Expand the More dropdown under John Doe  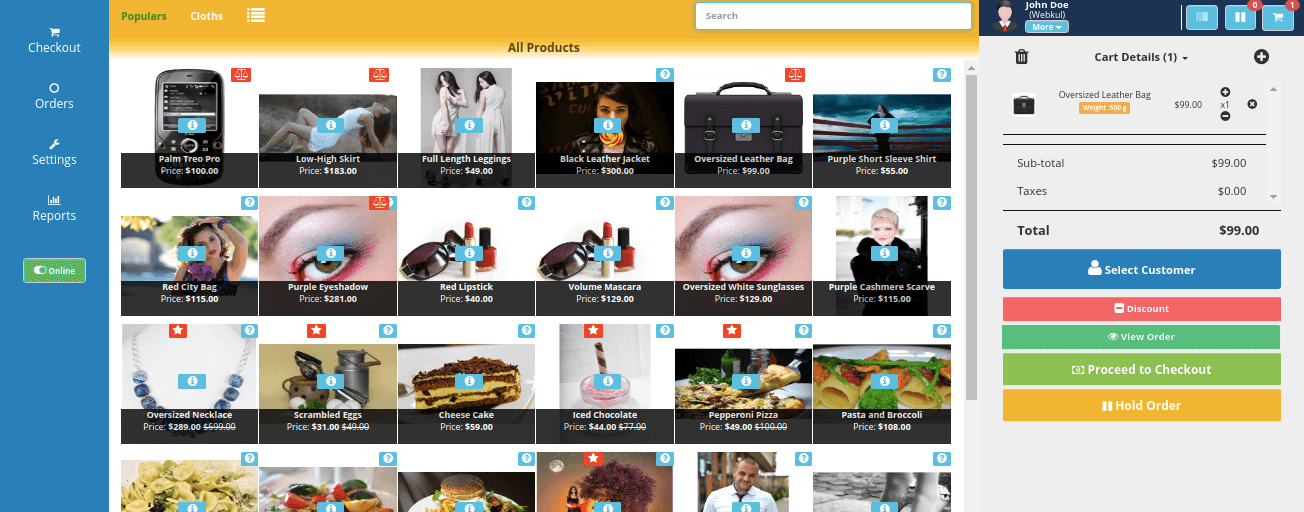1046,27
